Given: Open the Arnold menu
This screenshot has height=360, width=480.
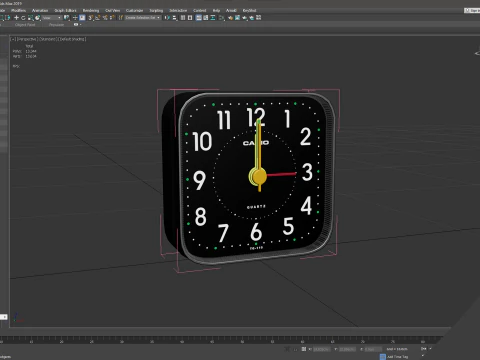Looking at the screenshot, I should (231, 10).
